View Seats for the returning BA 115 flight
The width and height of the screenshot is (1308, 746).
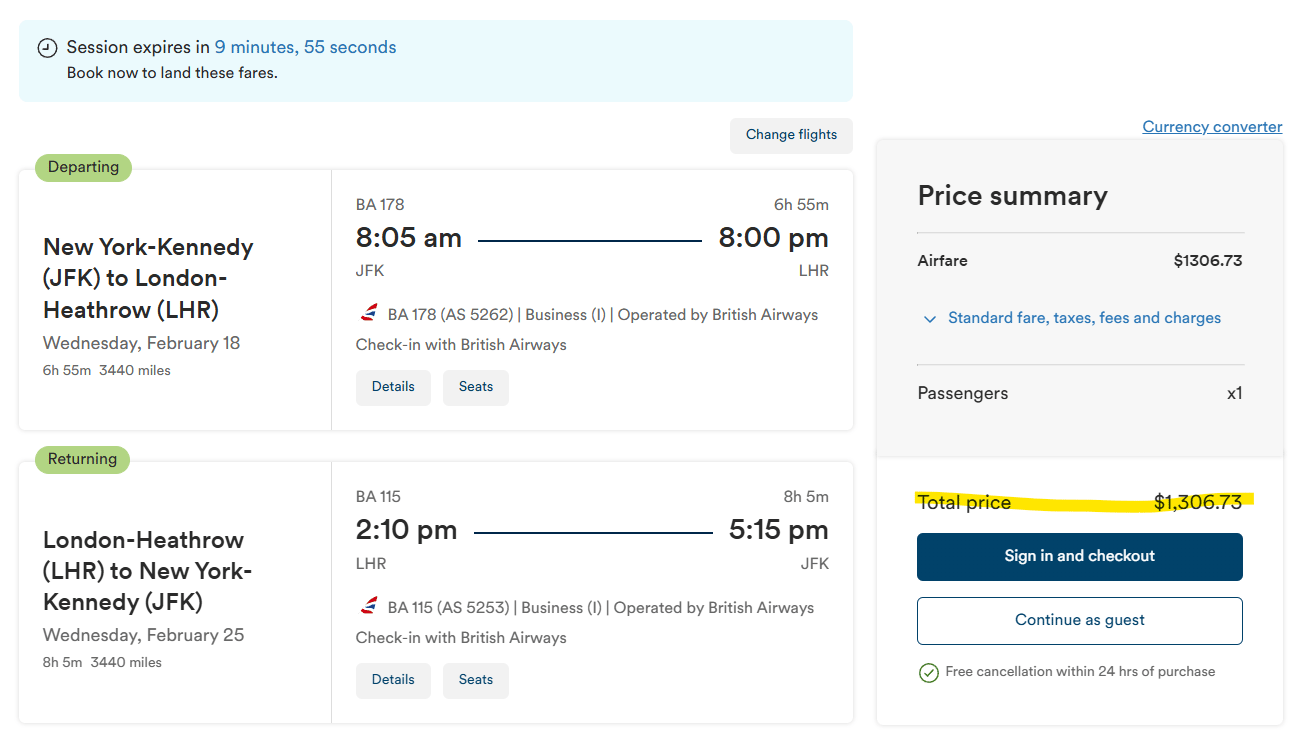point(476,680)
